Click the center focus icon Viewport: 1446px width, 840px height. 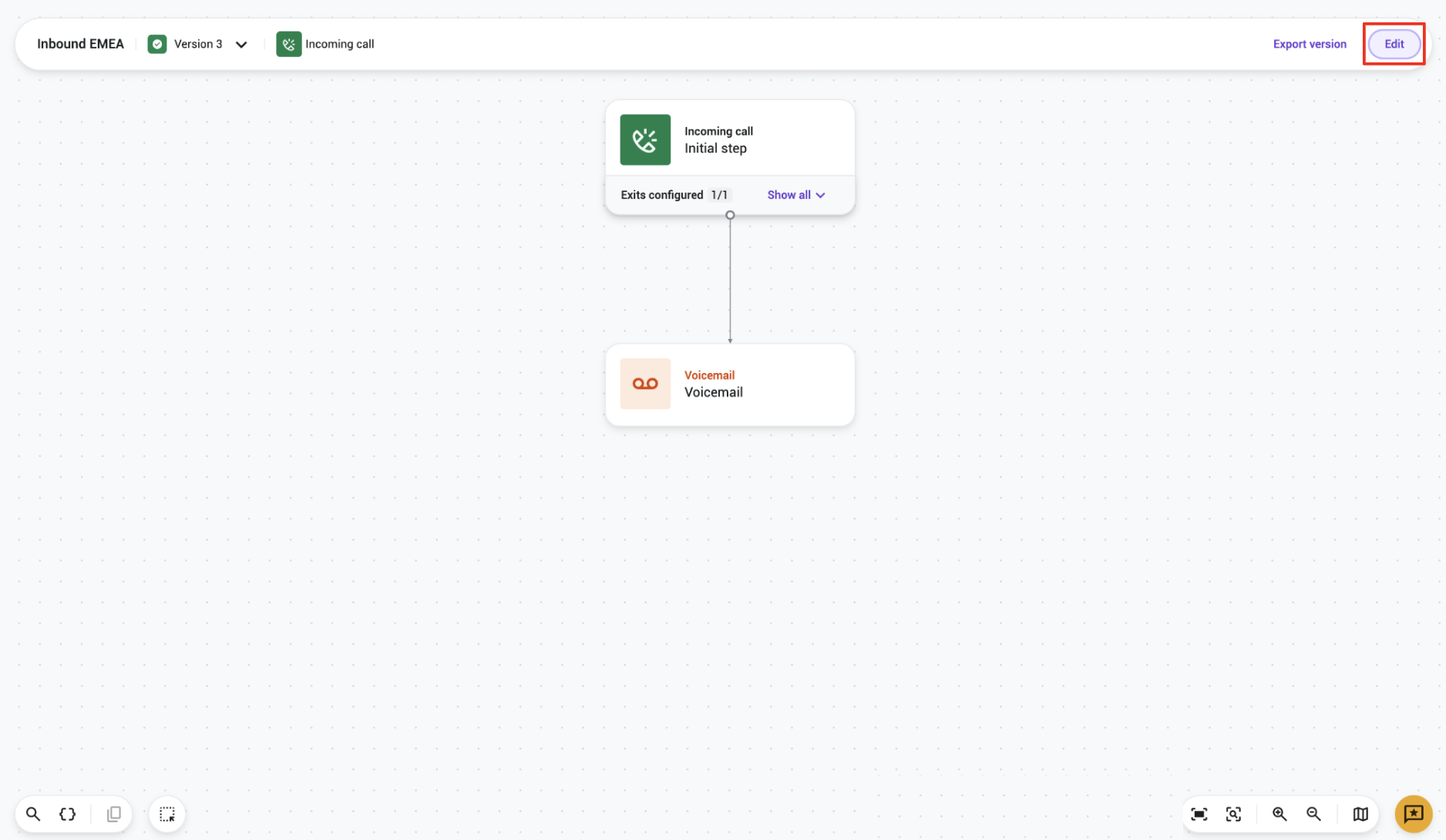click(x=1233, y=814)
